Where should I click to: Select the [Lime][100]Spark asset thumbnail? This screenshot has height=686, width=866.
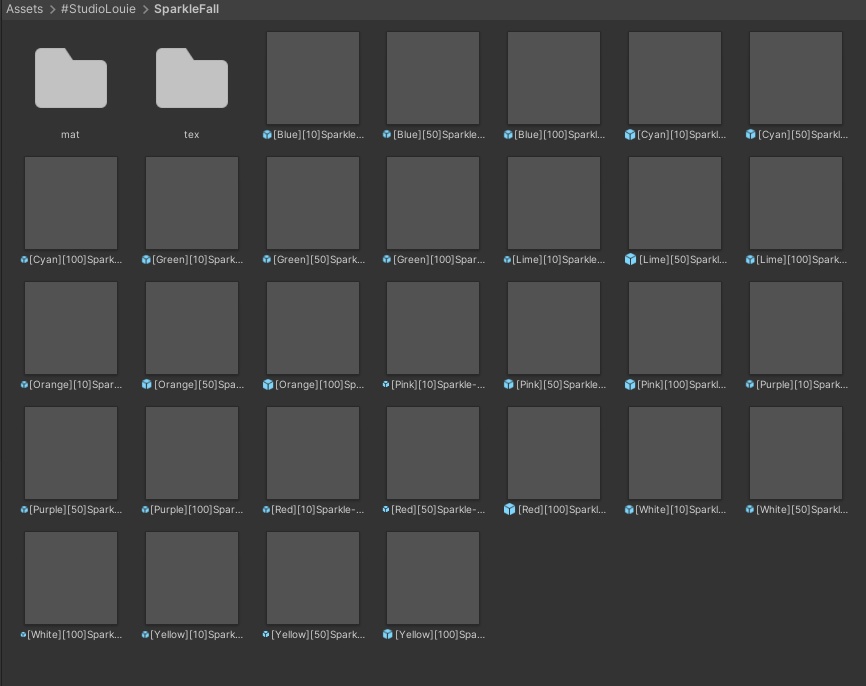pos(796,203)
